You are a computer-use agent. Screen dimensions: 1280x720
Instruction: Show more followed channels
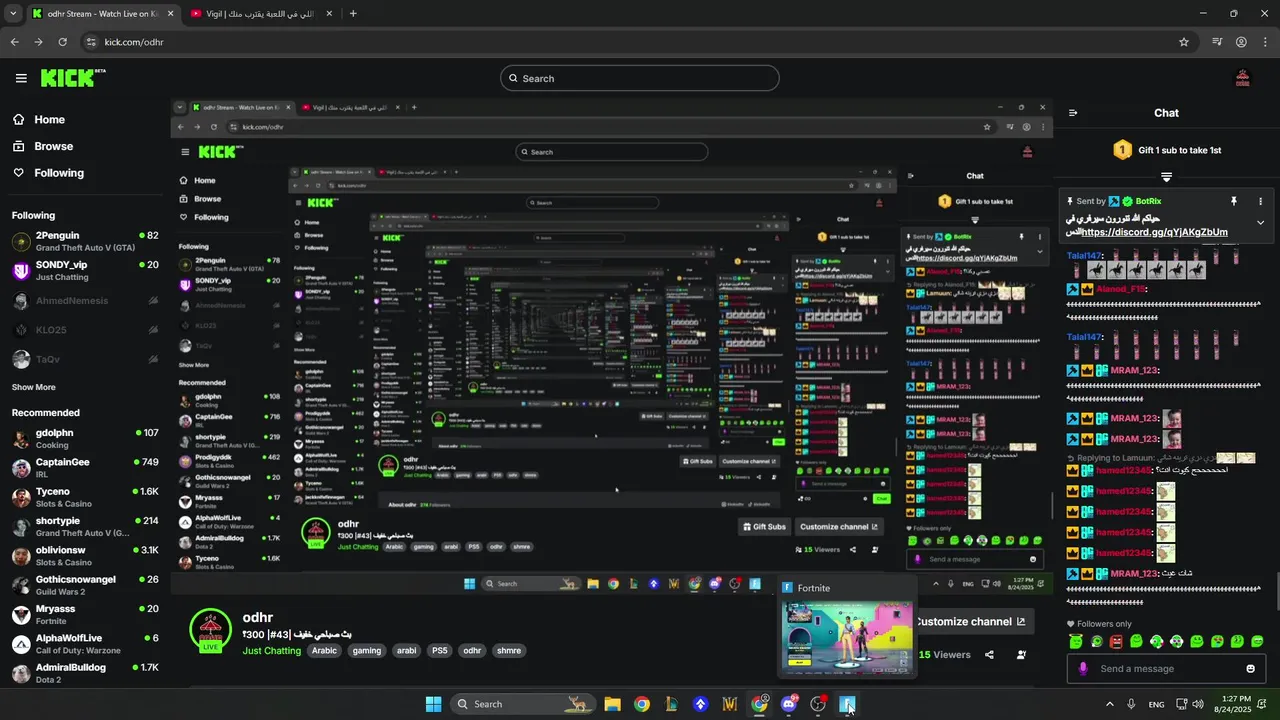pyautogui.click(x=34, y=387)
